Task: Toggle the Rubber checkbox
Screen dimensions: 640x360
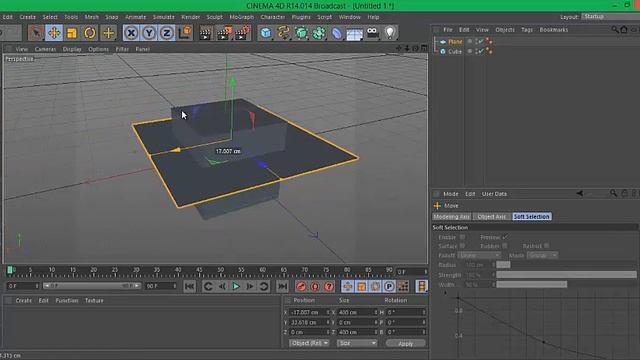Action: 505,246
